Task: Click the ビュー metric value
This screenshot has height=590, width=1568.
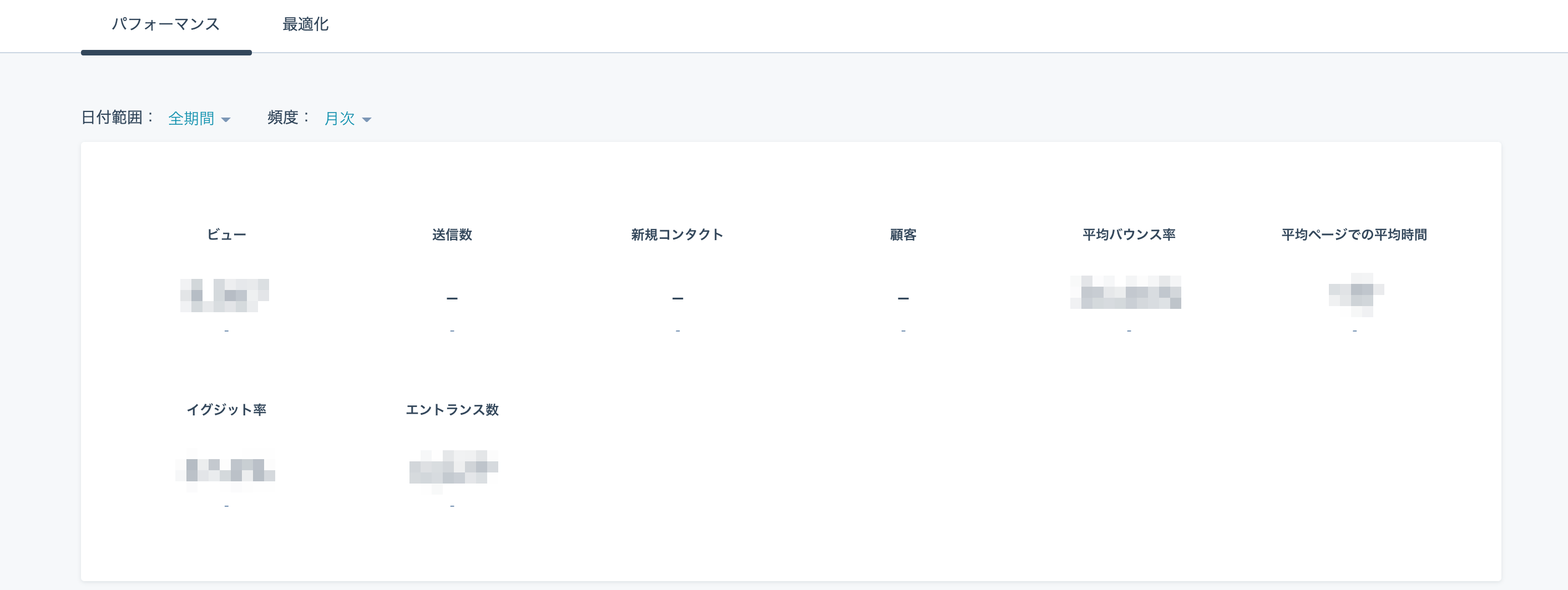Action: coord(226,296)
